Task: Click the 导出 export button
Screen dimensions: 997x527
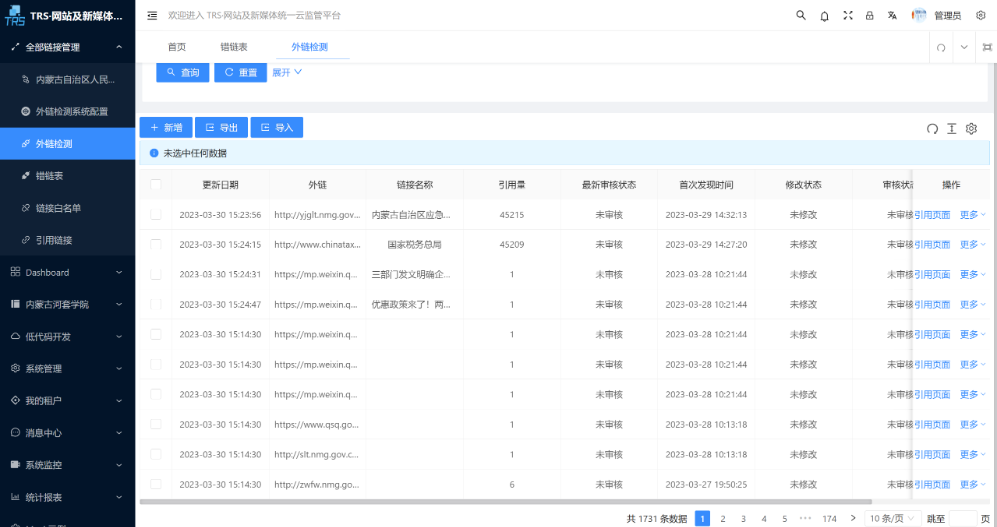Action: (x=221, y=127)
